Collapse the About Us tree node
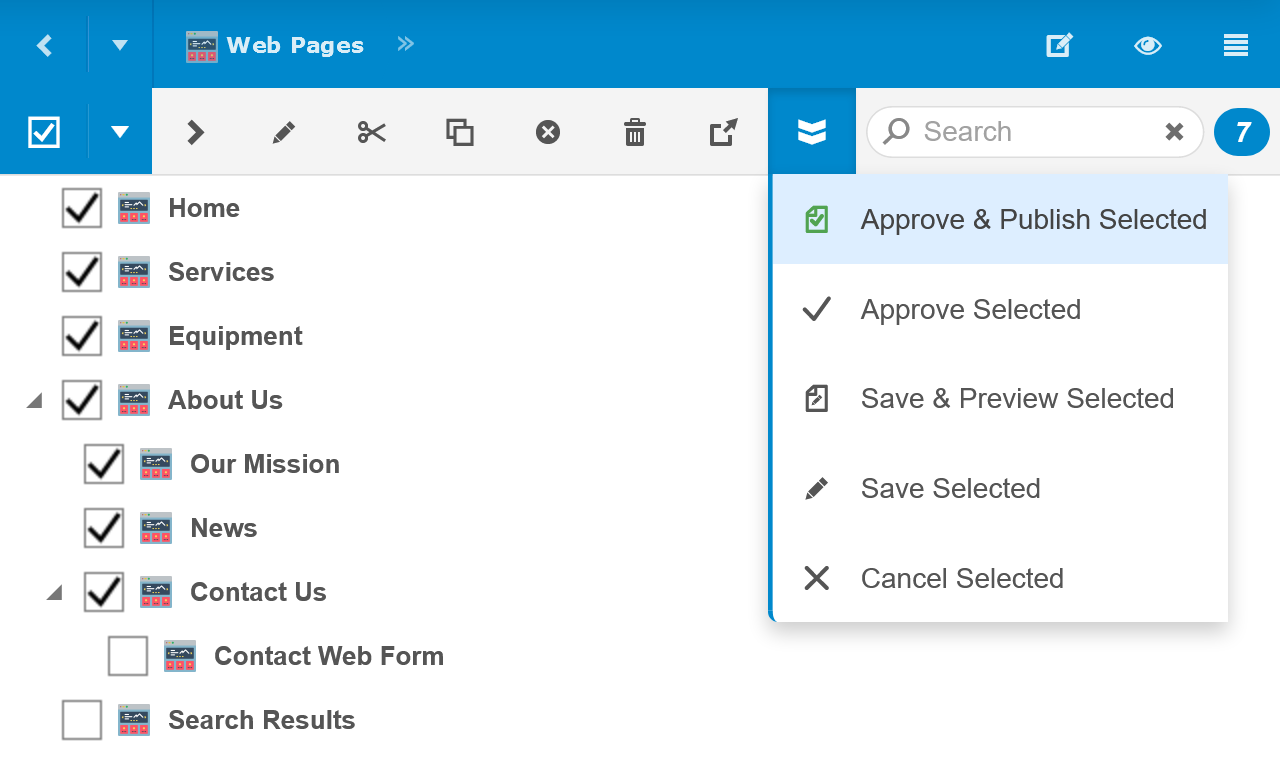 point(35,401)
